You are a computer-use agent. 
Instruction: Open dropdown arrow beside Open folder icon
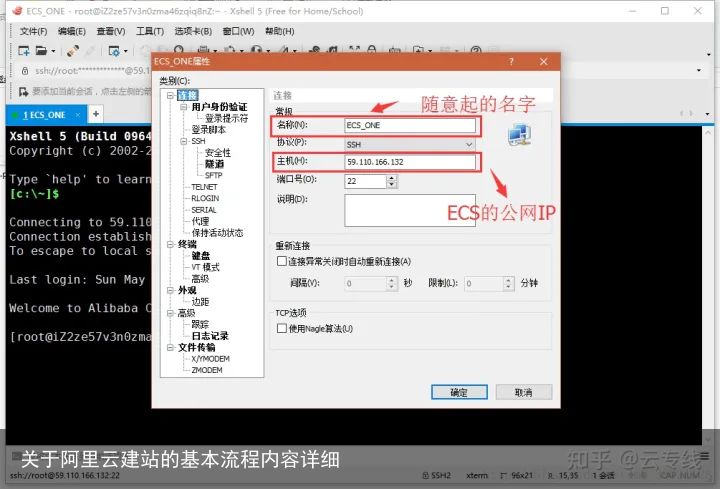(x=53, y=51)
